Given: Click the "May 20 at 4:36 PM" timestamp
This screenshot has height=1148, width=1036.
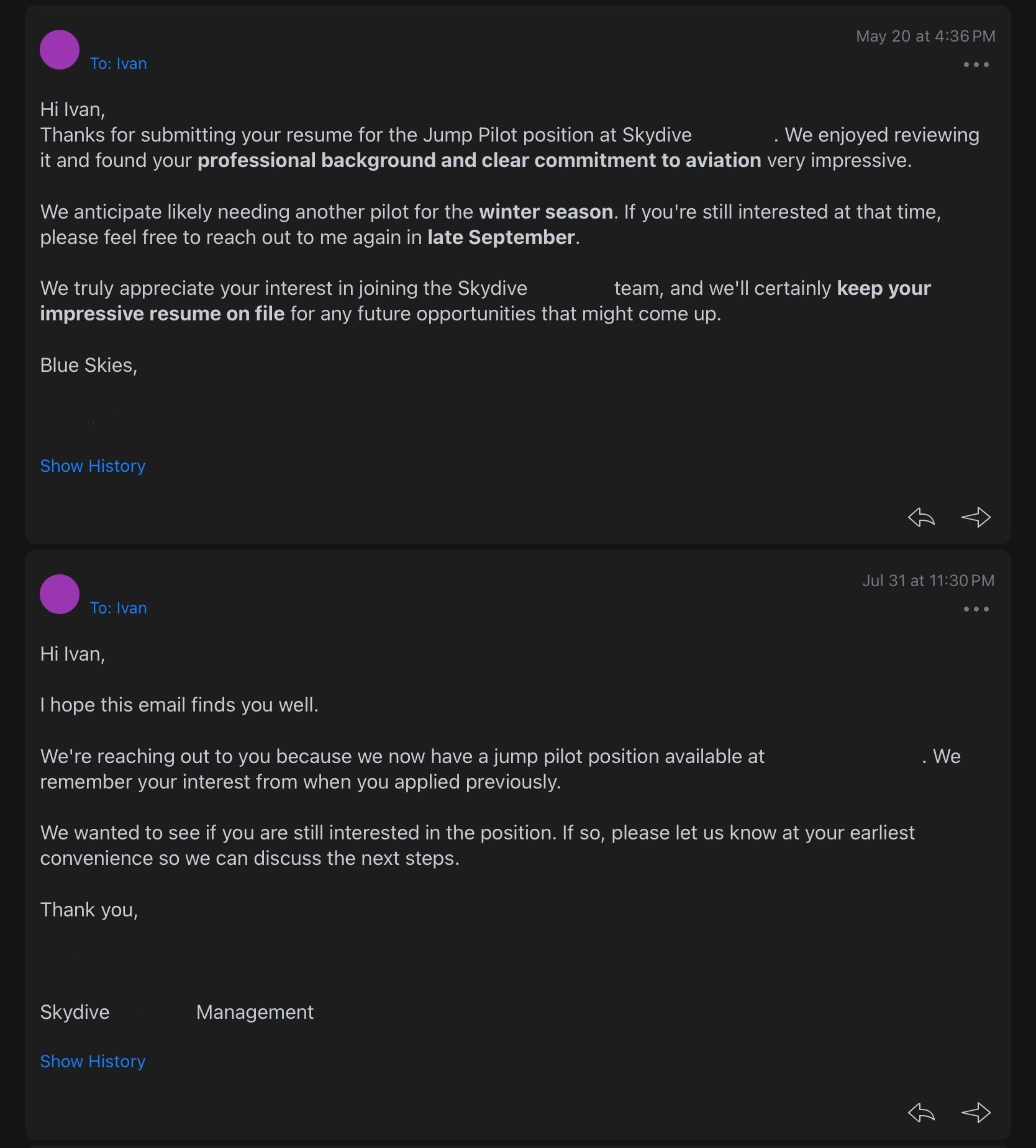Looking at the screenshot, I should (925, 36).
